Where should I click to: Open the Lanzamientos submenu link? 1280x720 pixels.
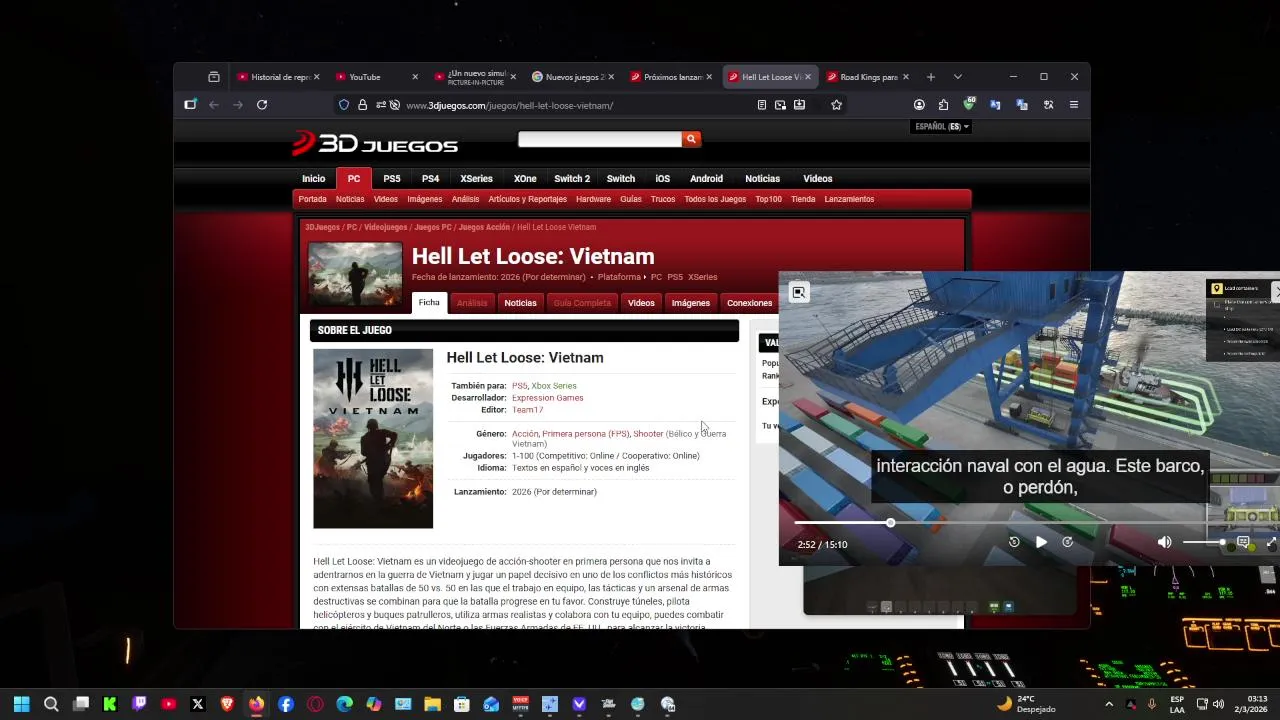[x=849, y=199]
